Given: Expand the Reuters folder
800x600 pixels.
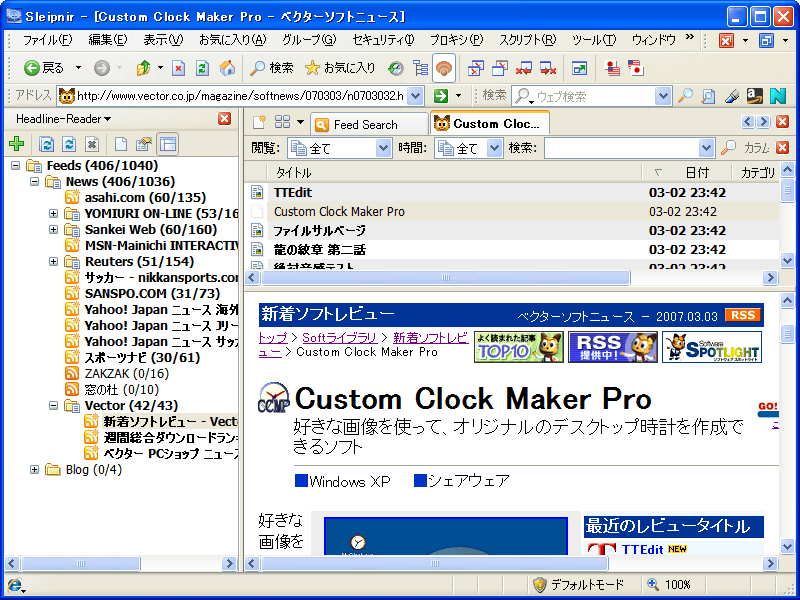Looking at the screenshot, I should (53, 261).
